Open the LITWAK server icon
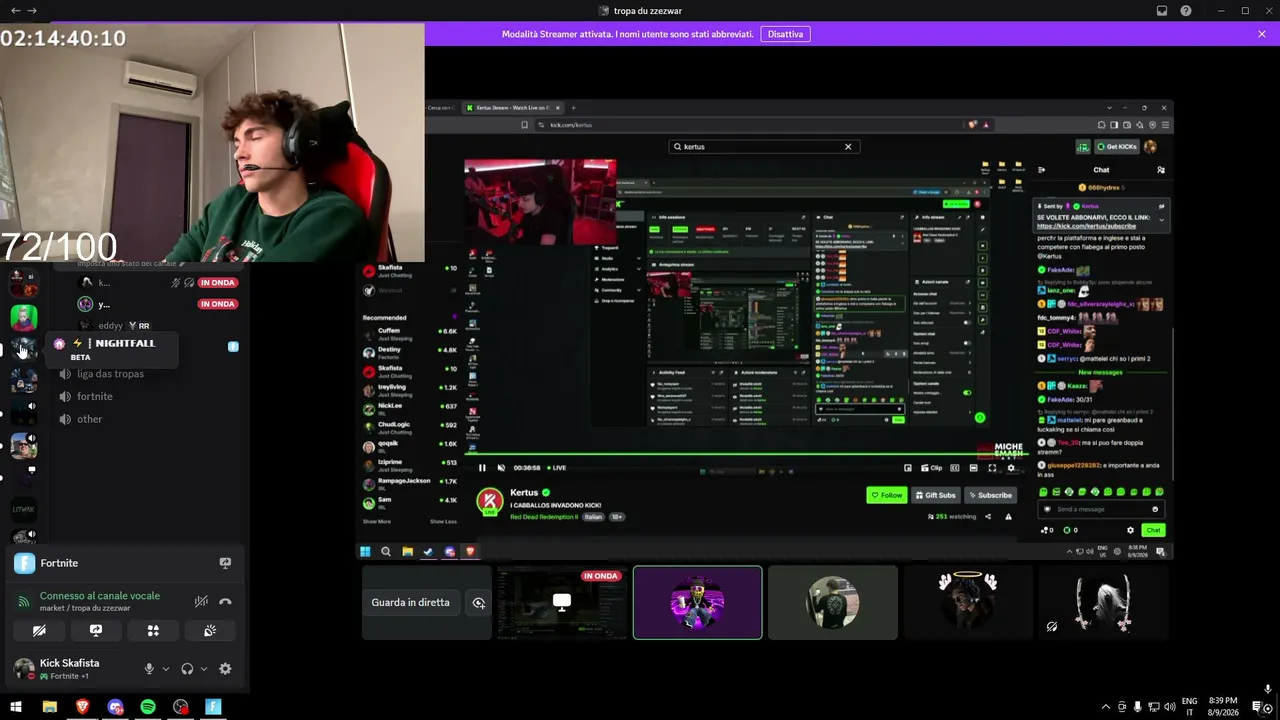The width and height of the screenshot is (1280, 720). 24,509
